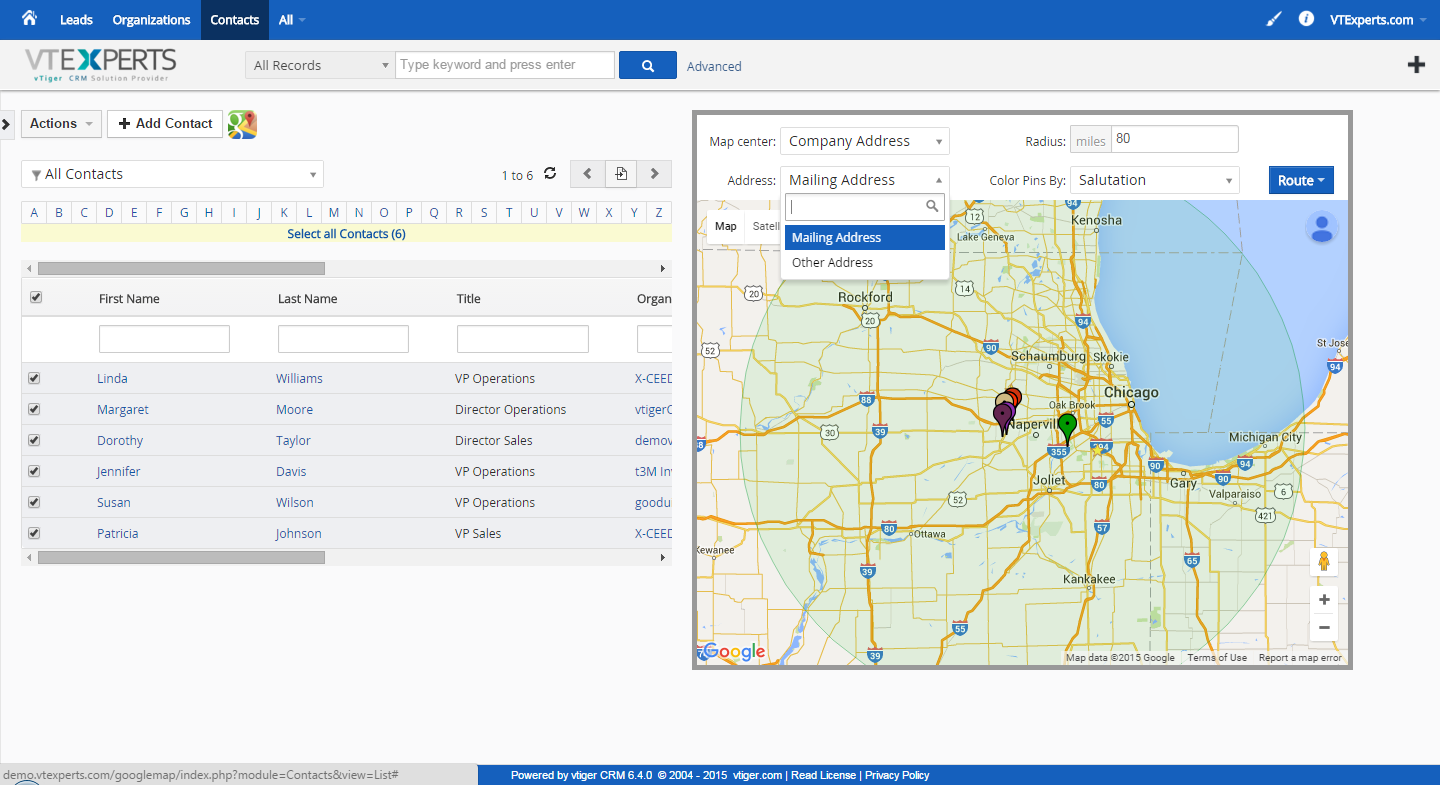Open the All Records dropdown
Viewport: 1440px width, 785px height.
click(x=320, y=65)
